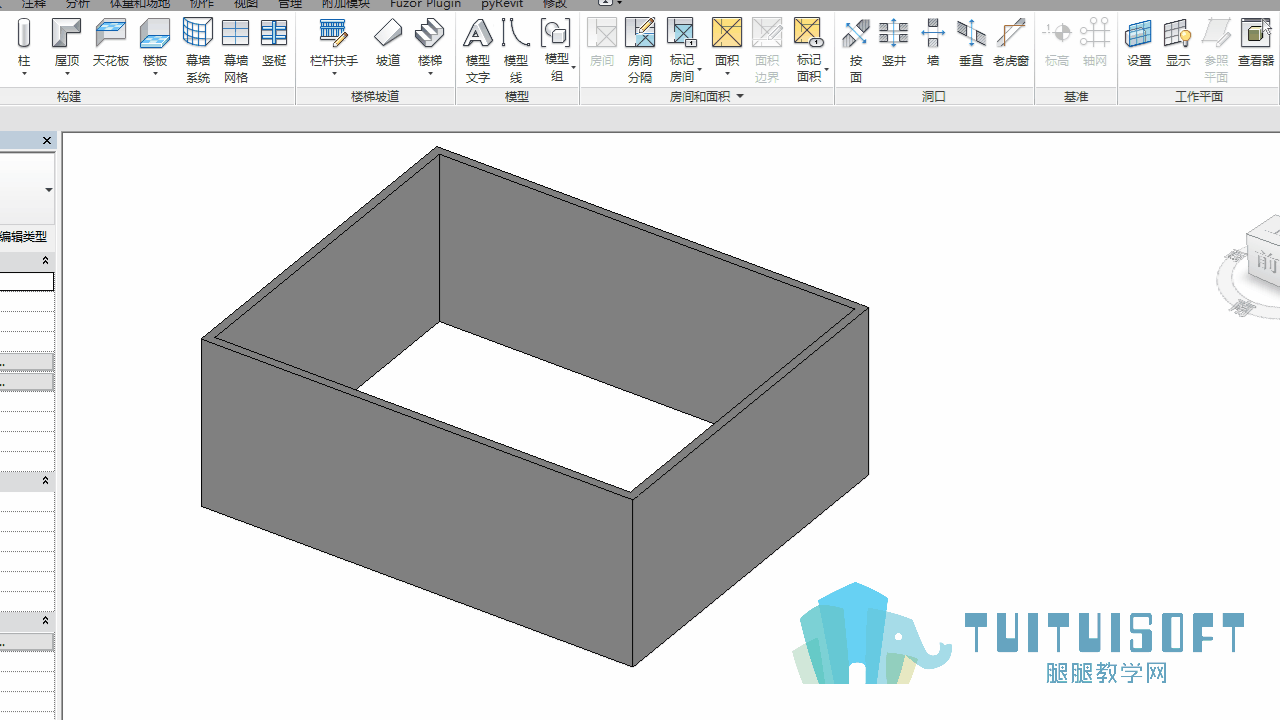Open the 查看器 work plane viewer
Viewport: 1280px width, 720px height.
coord(1256,44)
